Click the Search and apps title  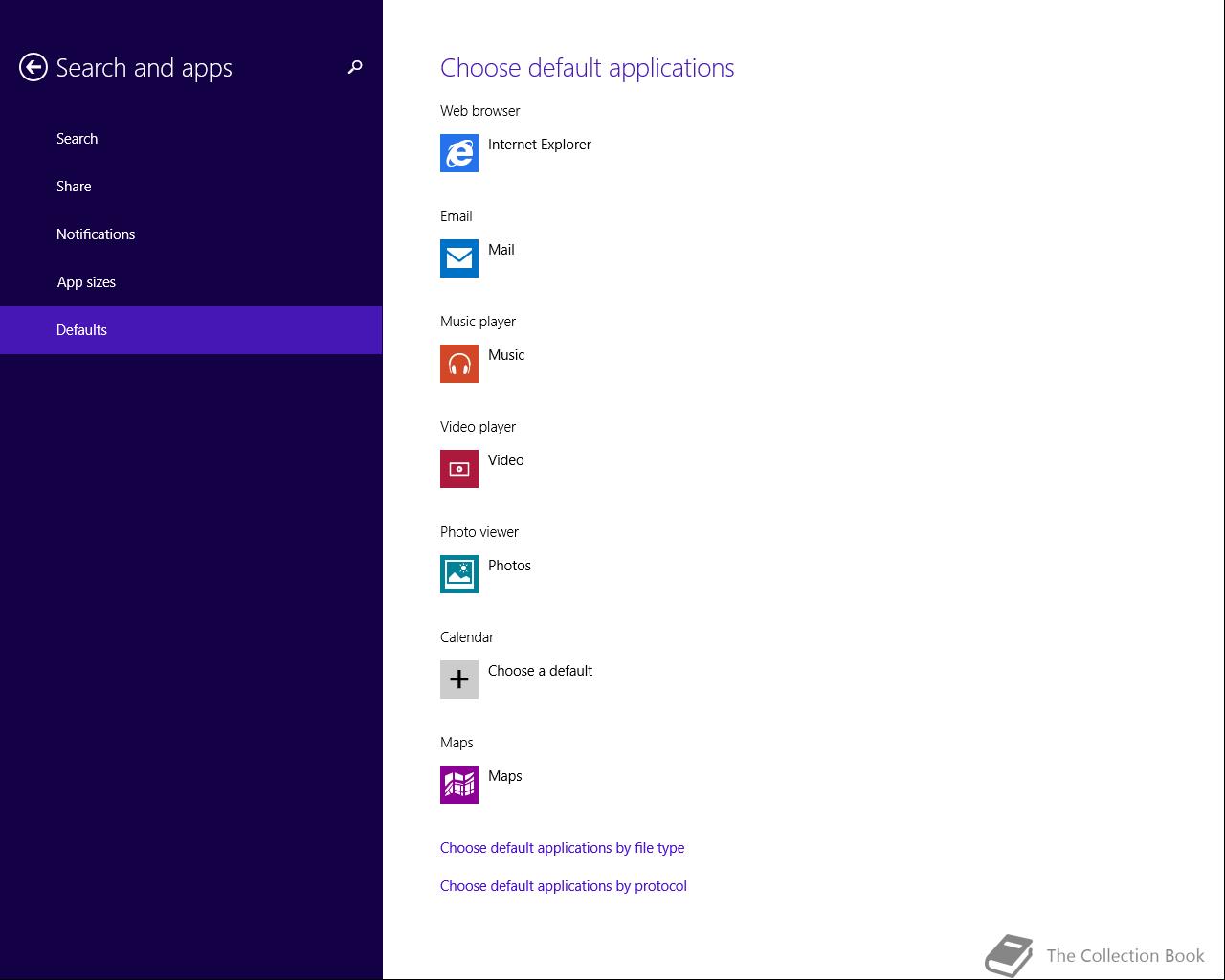pyautogui.click(x=144, y=68)
